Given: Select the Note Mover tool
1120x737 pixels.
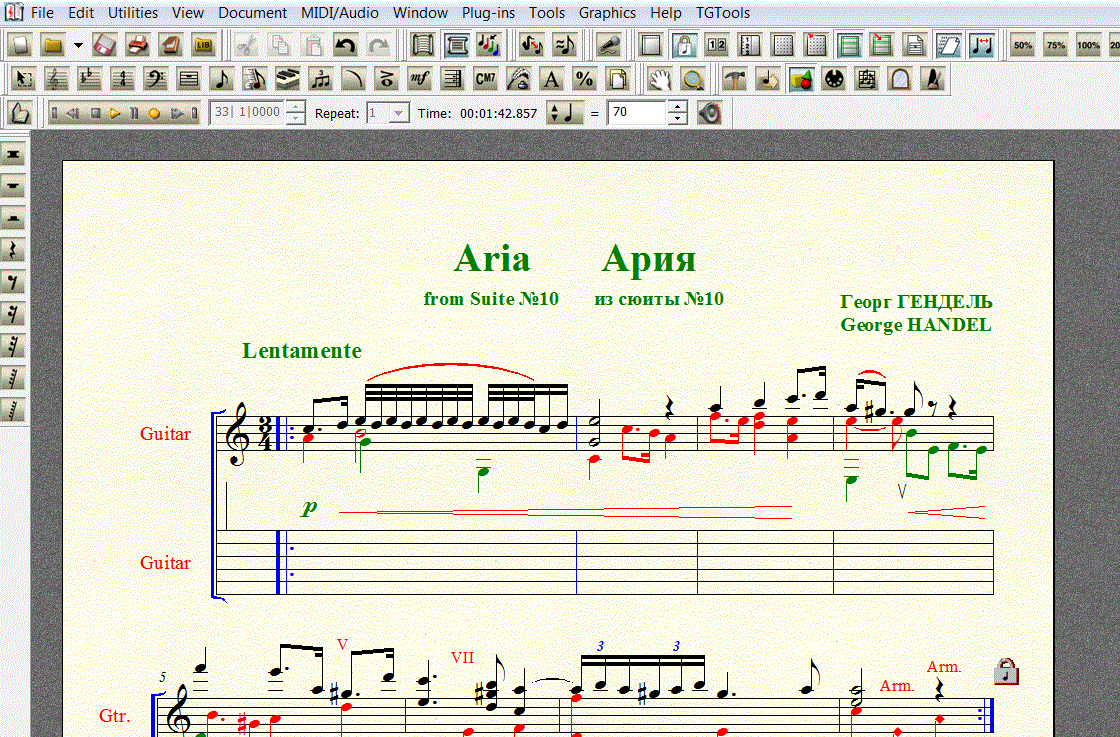Looking at the screenshot, I should pyautogui.click(x=768, y=79).
